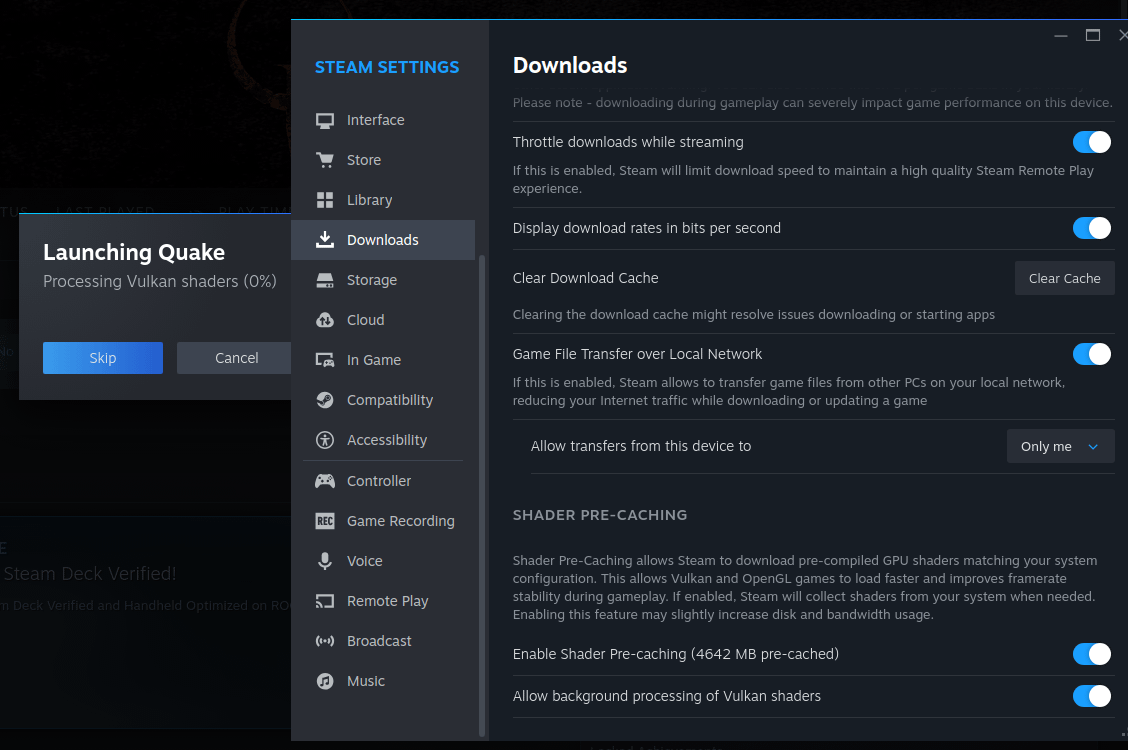The image size is (1128, 750).
Task: Toggle Allow background processing of Vulkan shaders
Action: [x=1091, y=696]
